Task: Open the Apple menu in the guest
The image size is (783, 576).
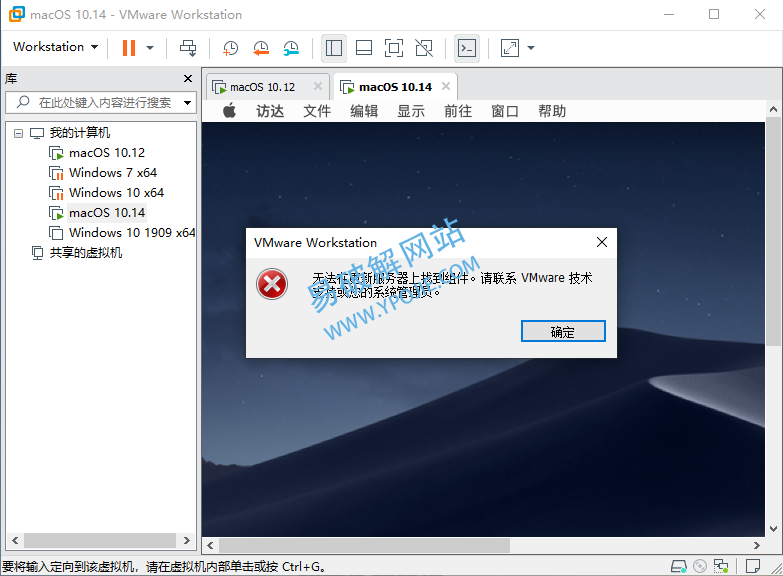Action: pos(229,111)
